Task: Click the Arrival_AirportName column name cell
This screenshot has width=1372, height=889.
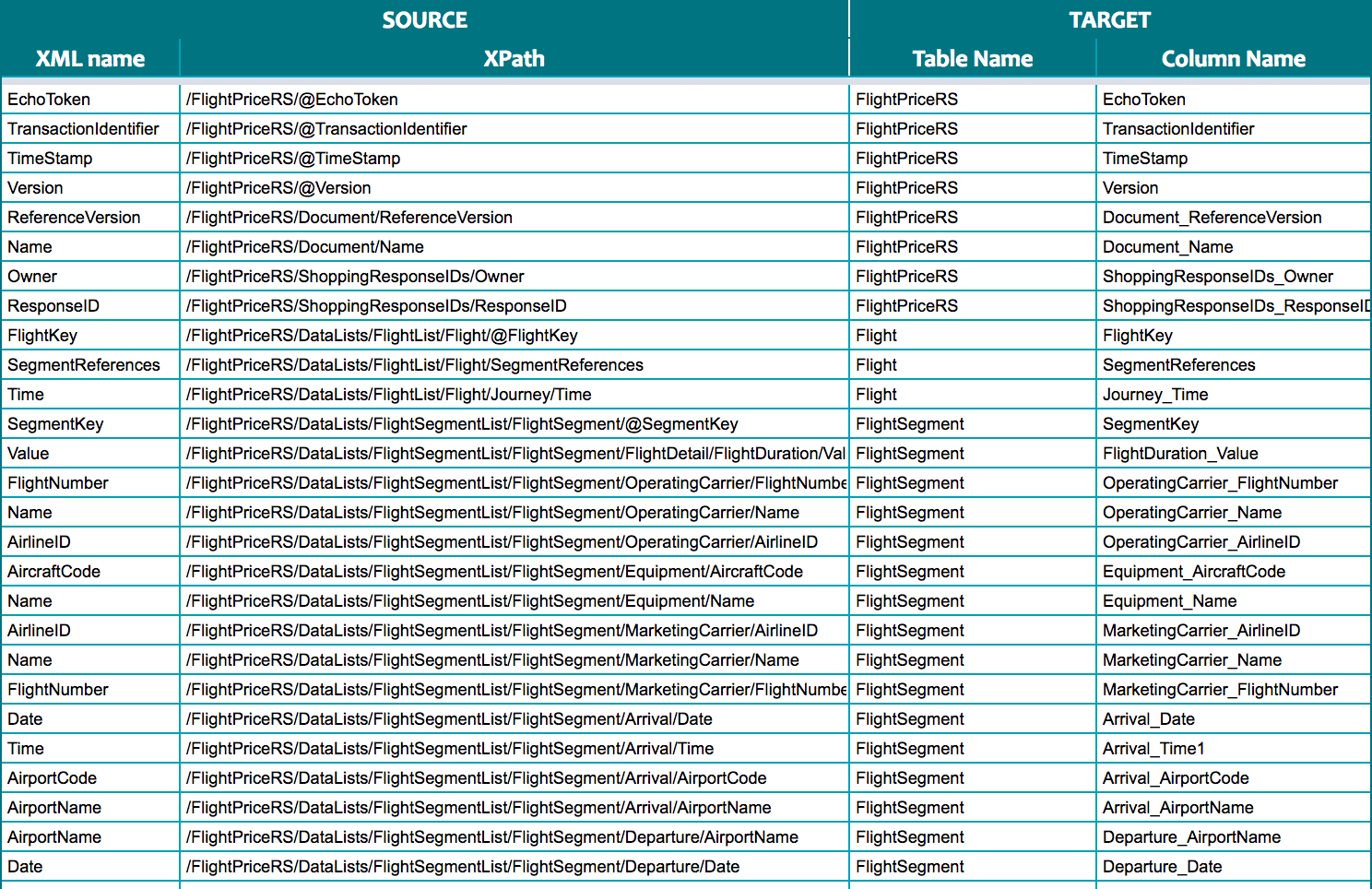Action: [1234, 807]
